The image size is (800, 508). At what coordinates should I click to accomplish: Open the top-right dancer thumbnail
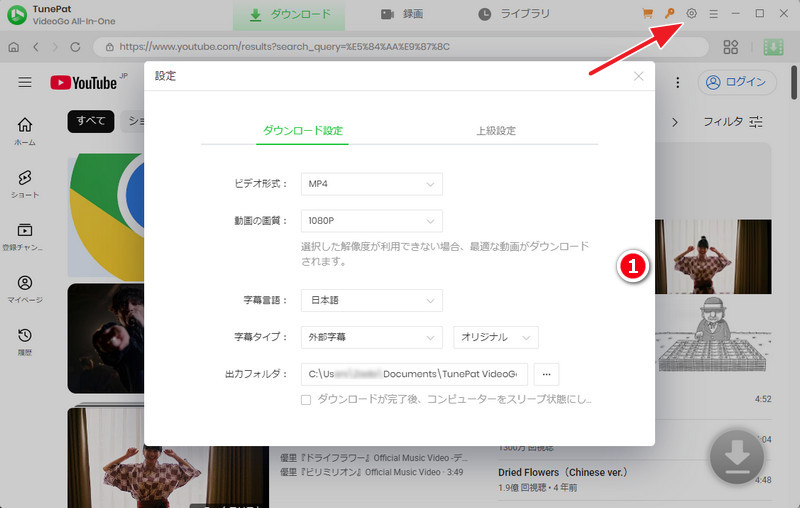(x=713, y=257)
